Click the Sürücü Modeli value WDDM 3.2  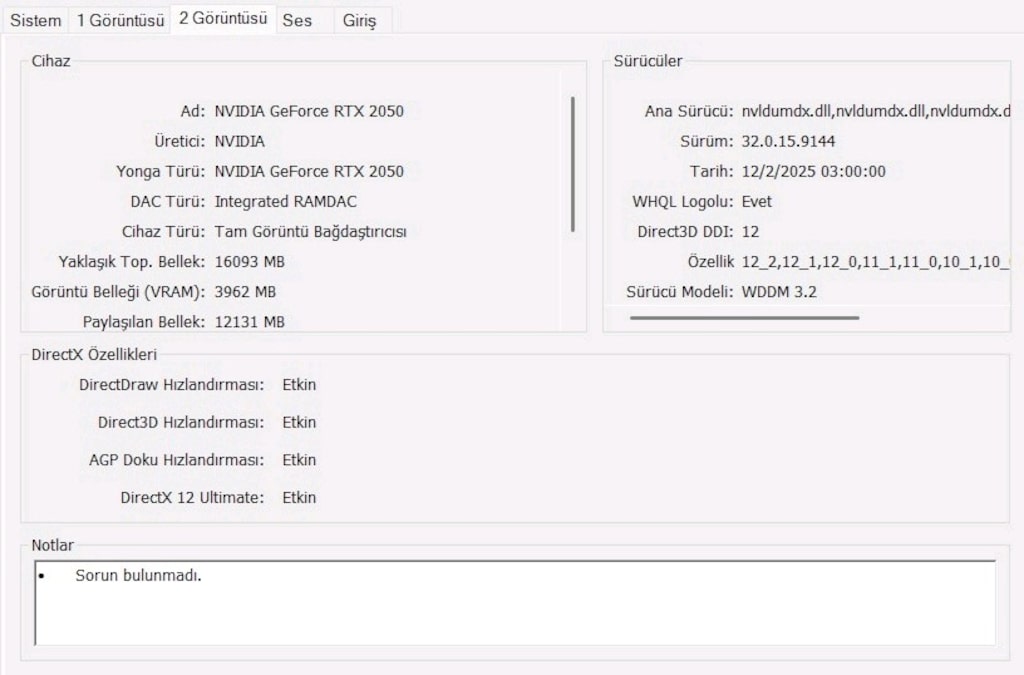[779, 292]
